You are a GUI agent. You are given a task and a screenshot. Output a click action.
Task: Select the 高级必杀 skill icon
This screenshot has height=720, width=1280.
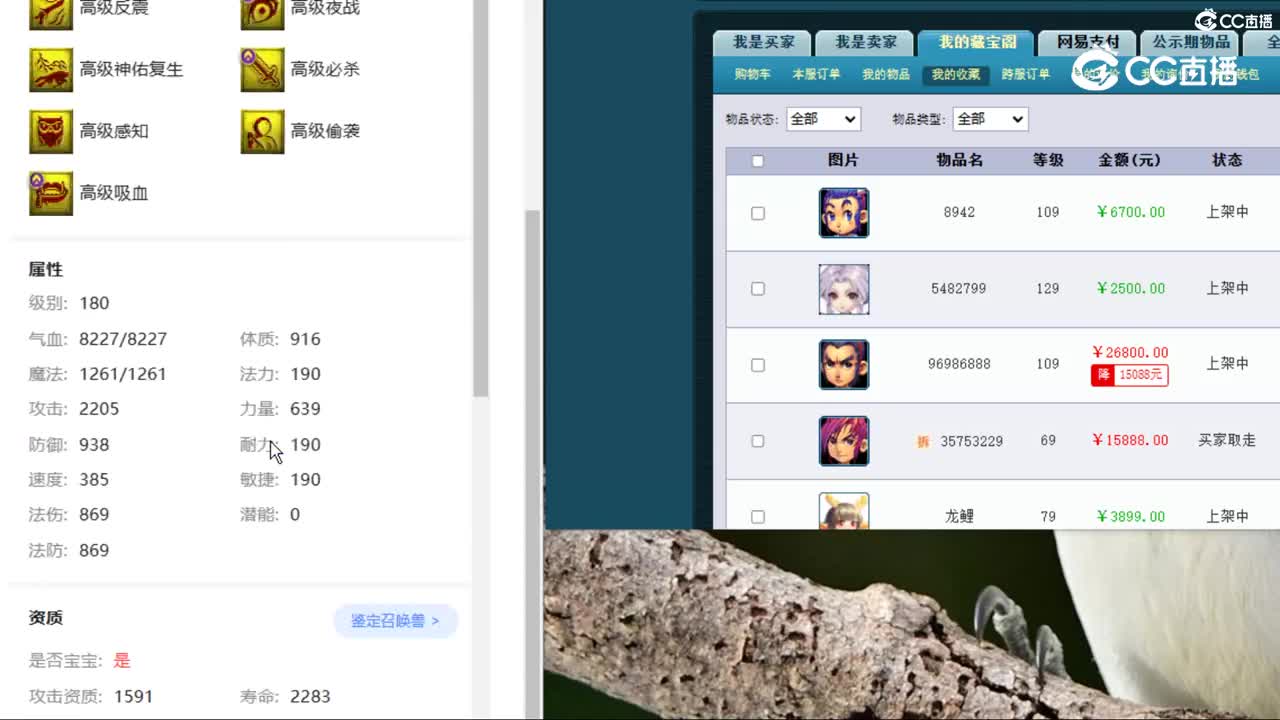pyautogui.click(x=262, y=70)
